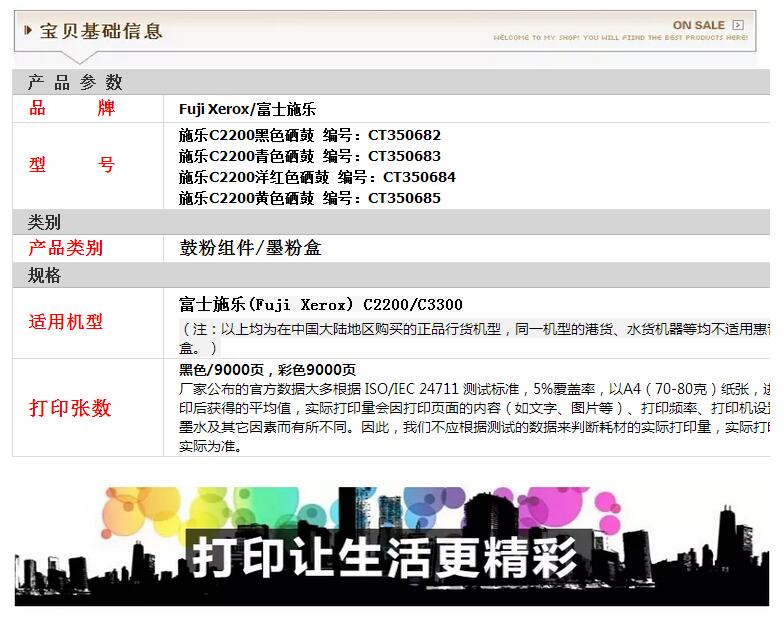
Task: Click the 类别 section header
Action: click(x=391, y=222)
